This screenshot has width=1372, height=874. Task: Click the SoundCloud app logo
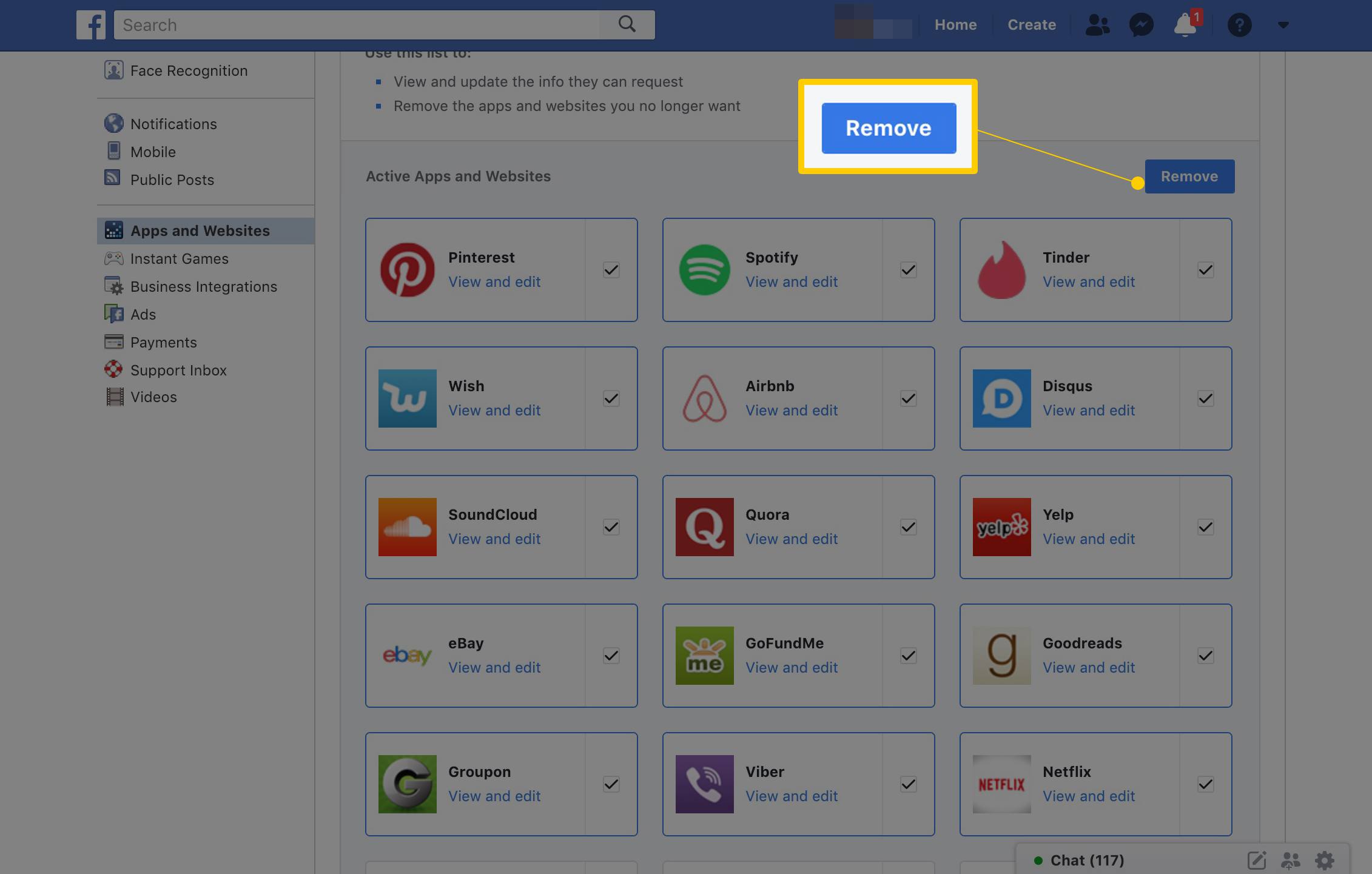tap(408, 527)
